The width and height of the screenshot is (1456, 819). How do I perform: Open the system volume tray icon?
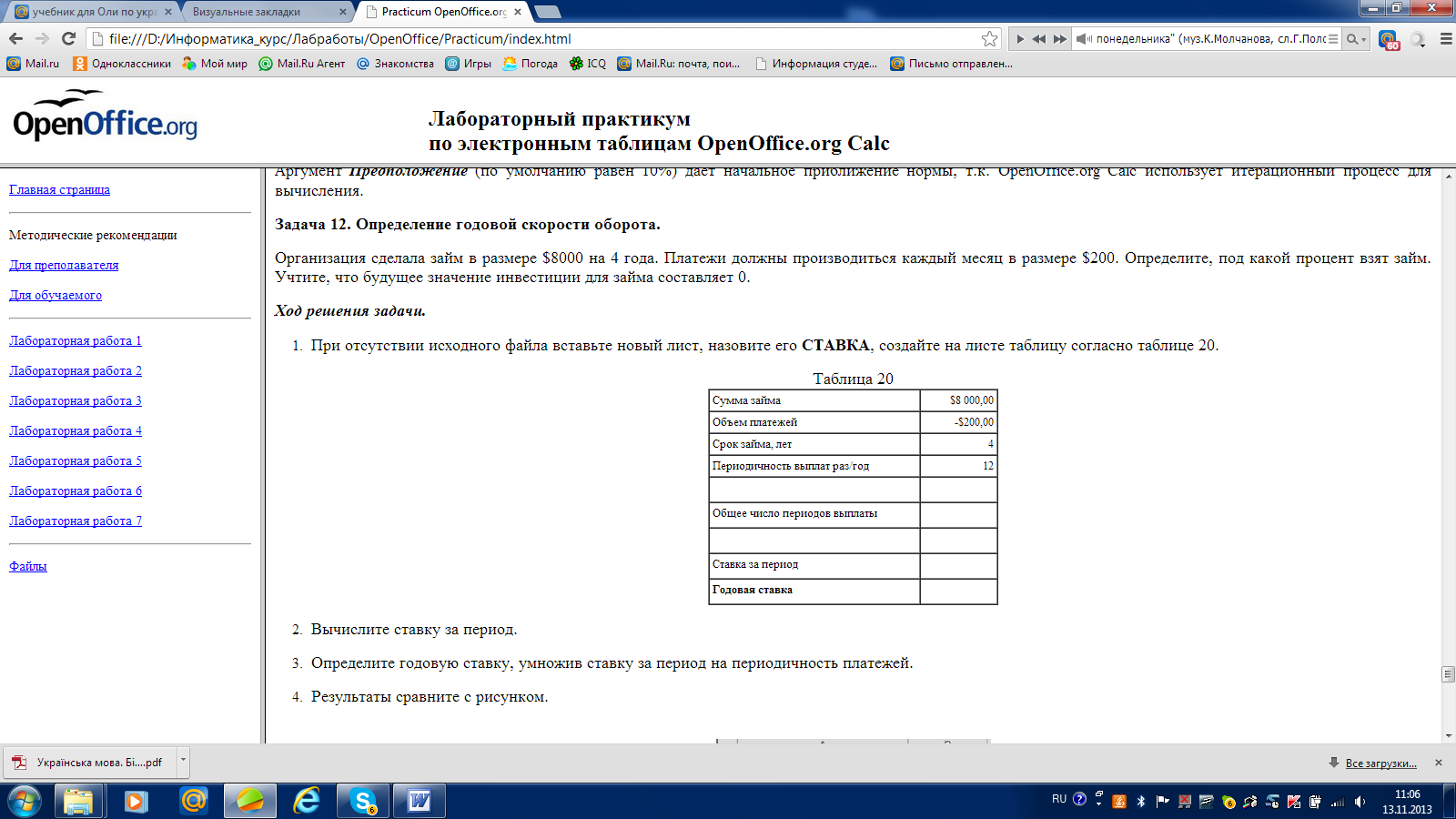pyautogui.click(x=1360, y=802)
